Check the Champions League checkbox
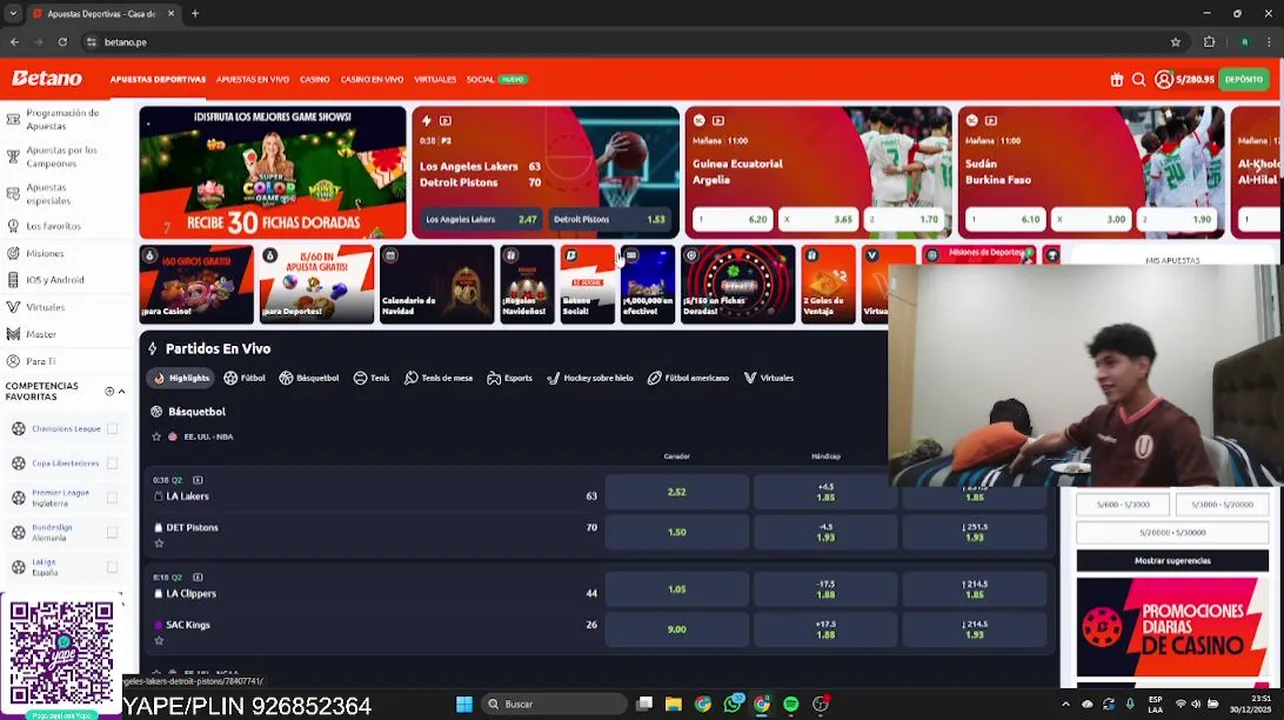 tap(112, 429)
